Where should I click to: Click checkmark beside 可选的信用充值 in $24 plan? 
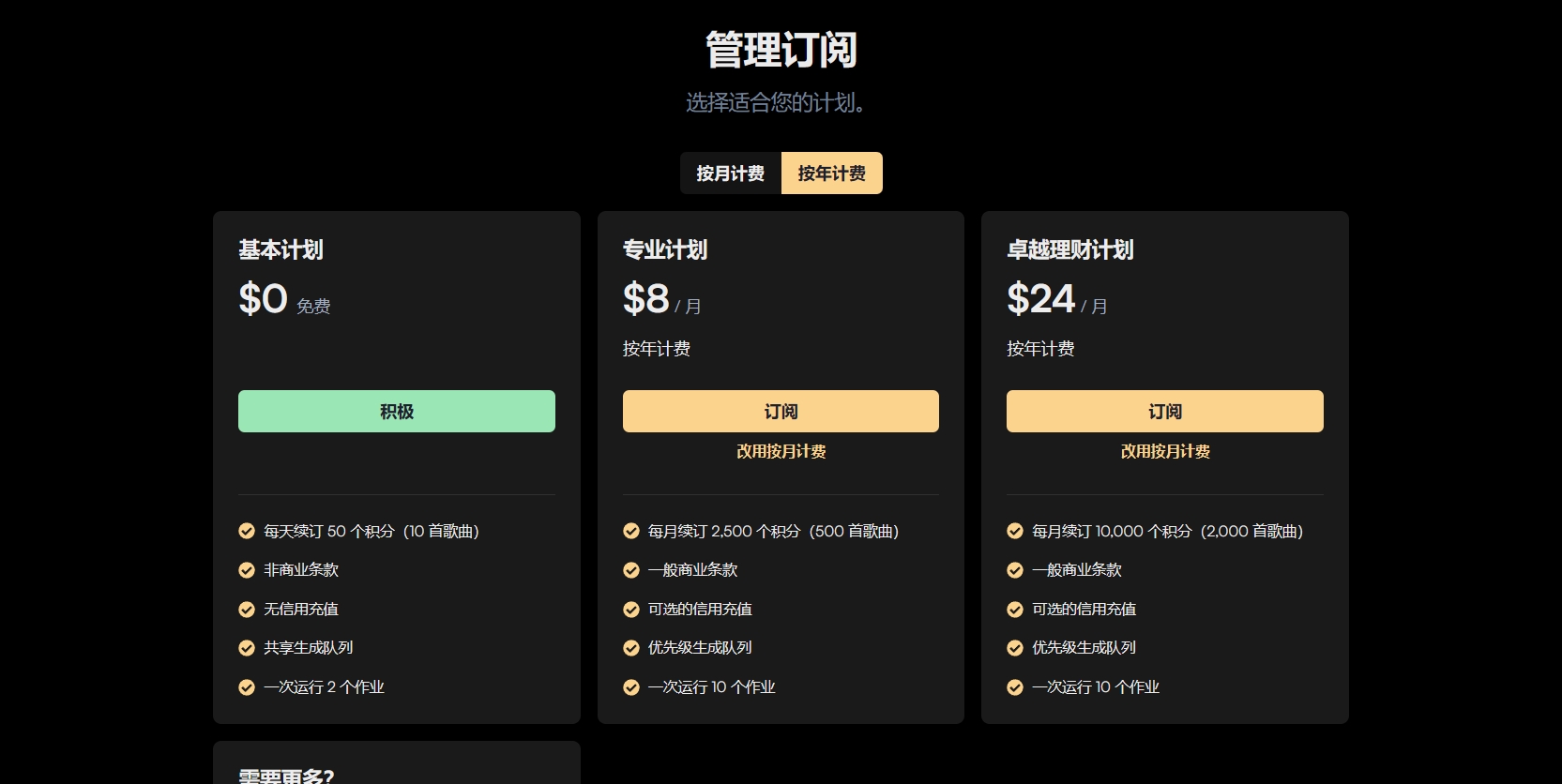(x=1015, y=610)
